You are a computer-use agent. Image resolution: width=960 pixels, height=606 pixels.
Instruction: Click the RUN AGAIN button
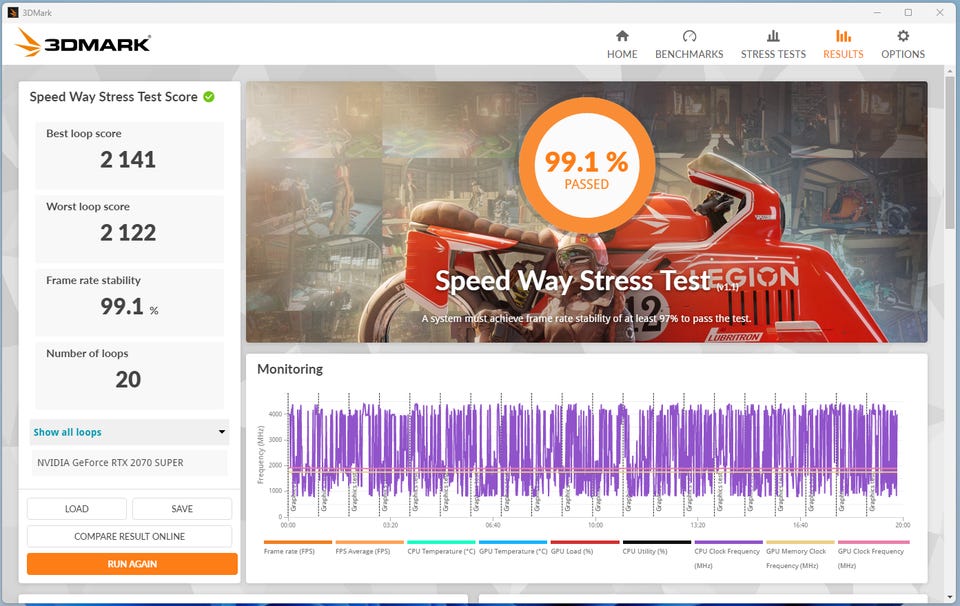(x=132, y=564)
